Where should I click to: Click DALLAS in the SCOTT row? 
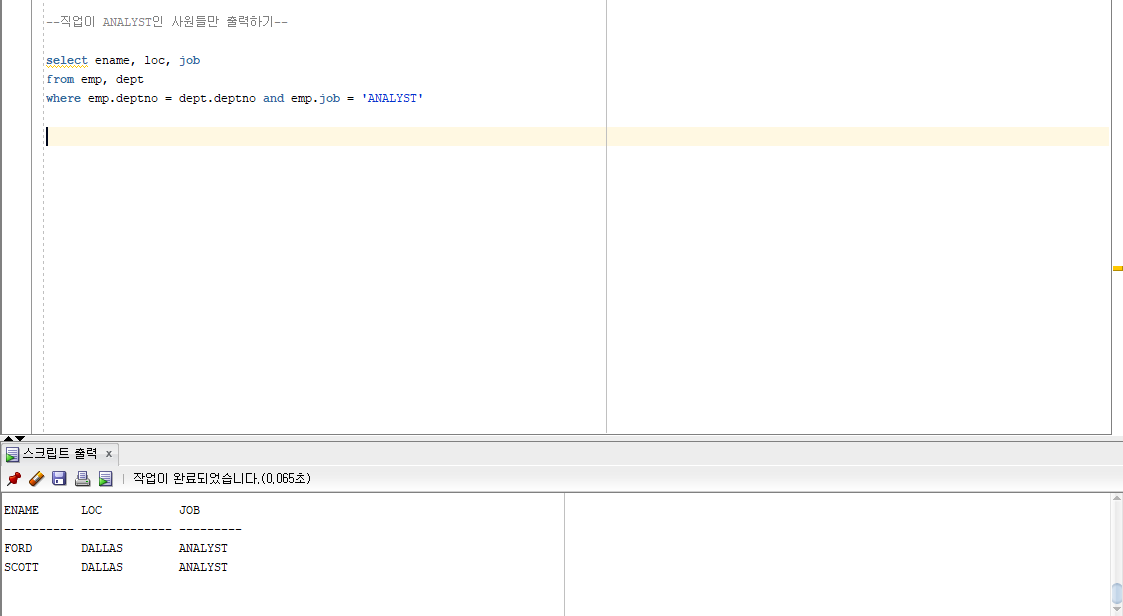[102, 567]
